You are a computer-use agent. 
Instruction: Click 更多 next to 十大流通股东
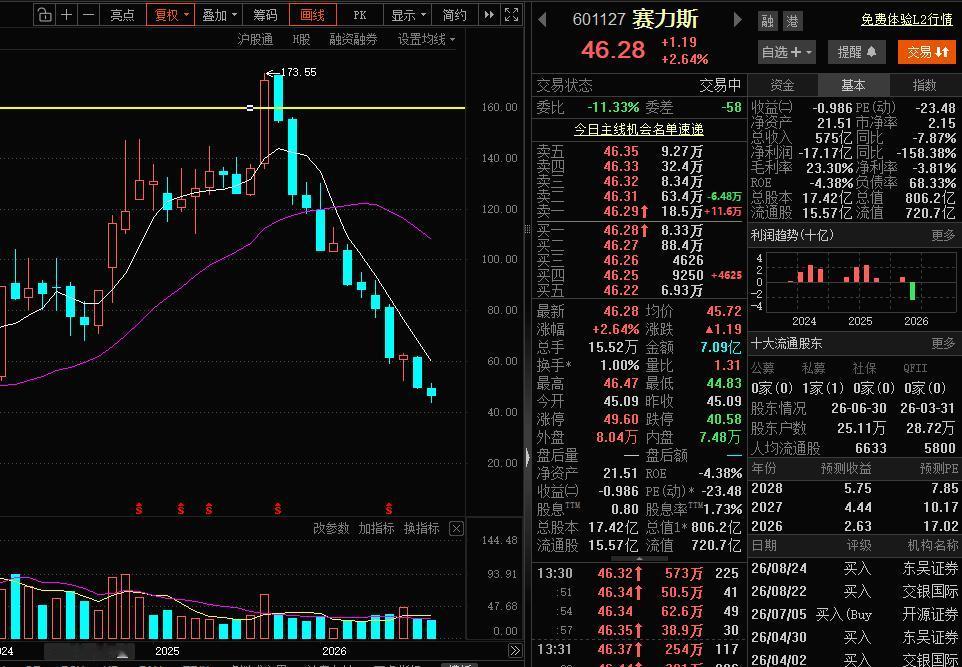(942, 344)
